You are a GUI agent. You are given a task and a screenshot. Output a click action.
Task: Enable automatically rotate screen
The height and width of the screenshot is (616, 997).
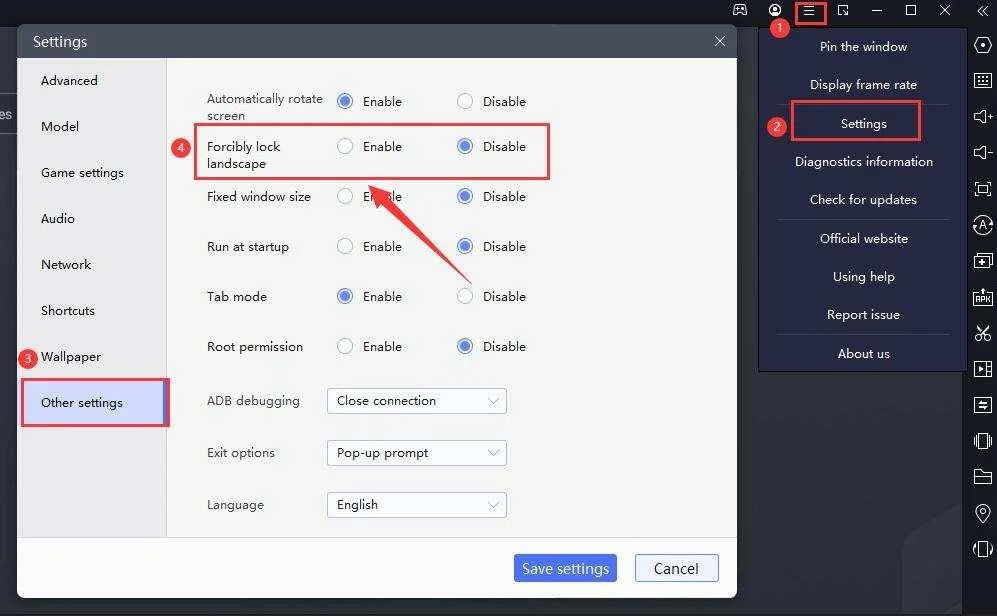[x=345, y=101]
